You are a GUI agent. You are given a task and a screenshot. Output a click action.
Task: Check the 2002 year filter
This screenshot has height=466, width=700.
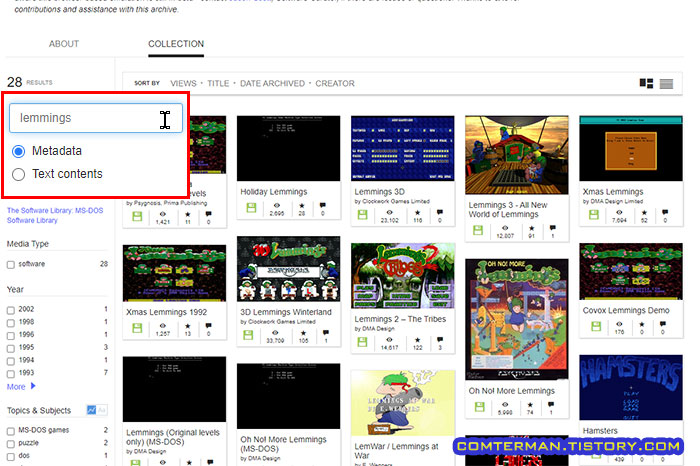click(x=11, y=310)
